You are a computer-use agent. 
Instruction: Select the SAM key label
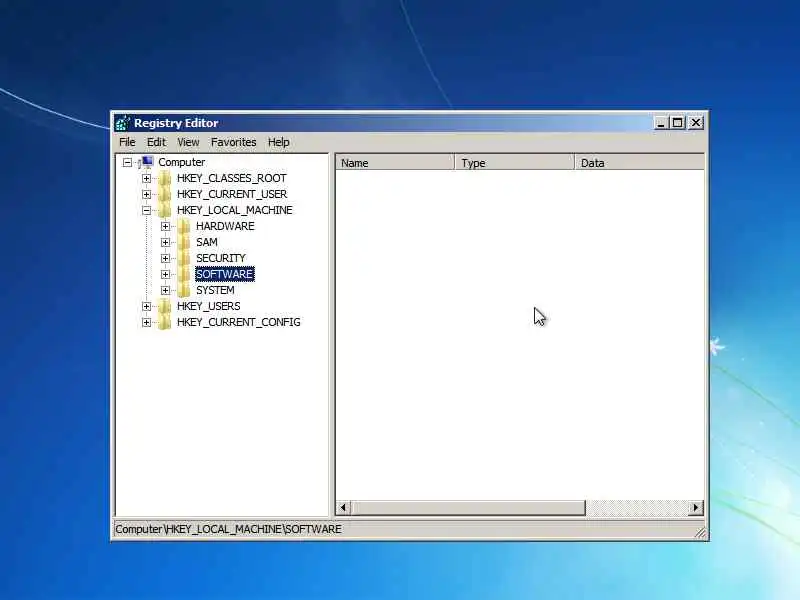point(207,242)
